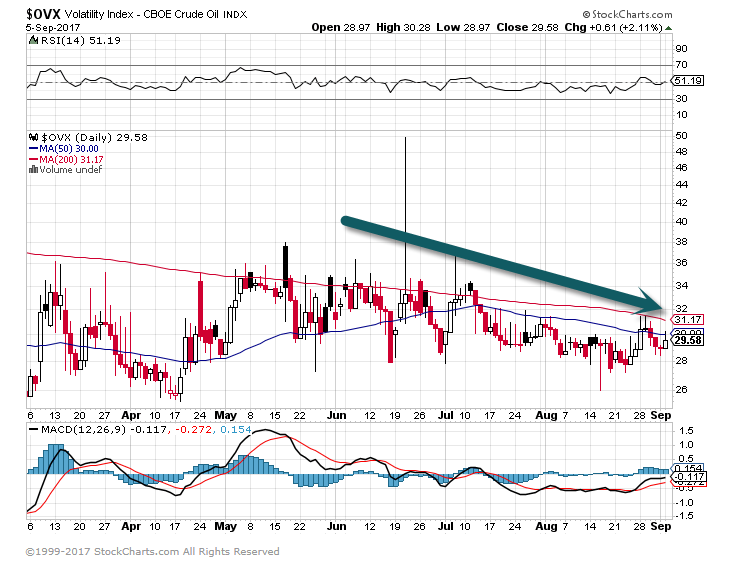Click the boxed 51.19 RSI value tag
Screen dimensions: 755x586
coord(688,80)
